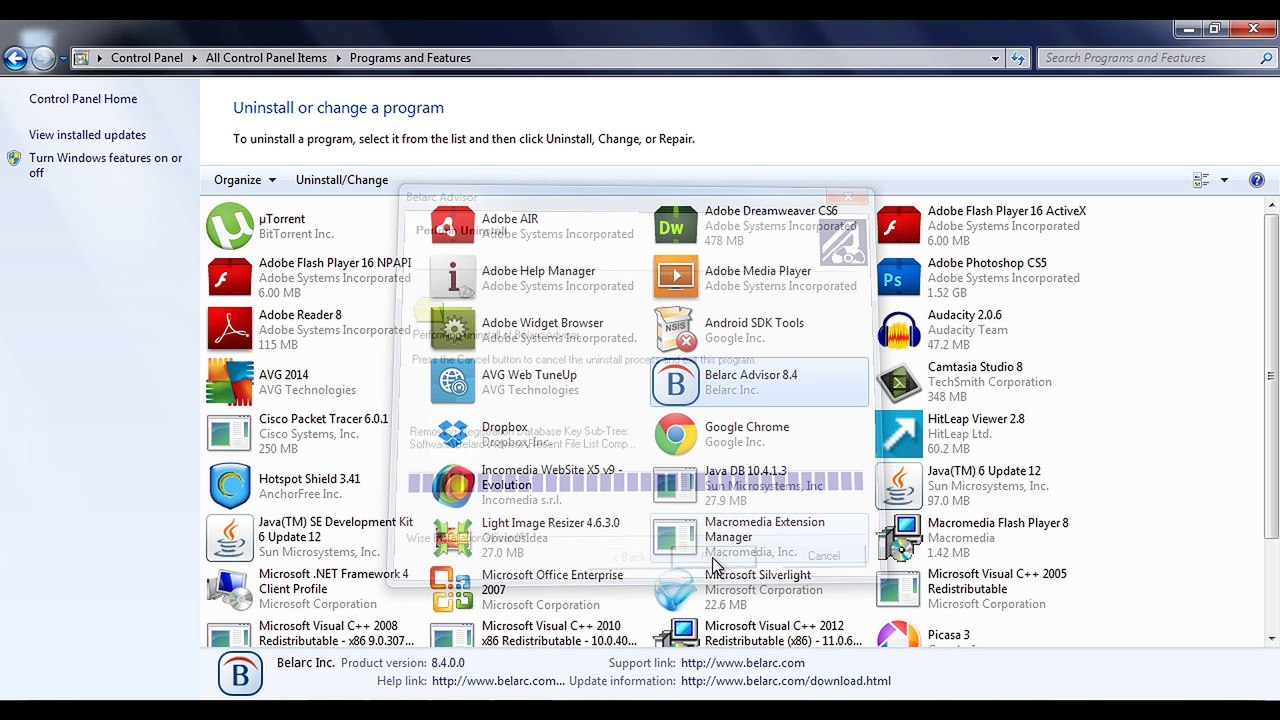The image size is (1280, 720).
Task: Expand the Control Panel breadcrumb arrow
Action: pos(194,58)
